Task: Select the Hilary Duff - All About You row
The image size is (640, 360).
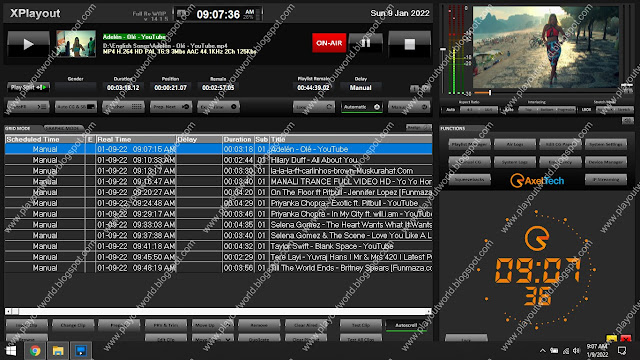Action: (218, 160)
